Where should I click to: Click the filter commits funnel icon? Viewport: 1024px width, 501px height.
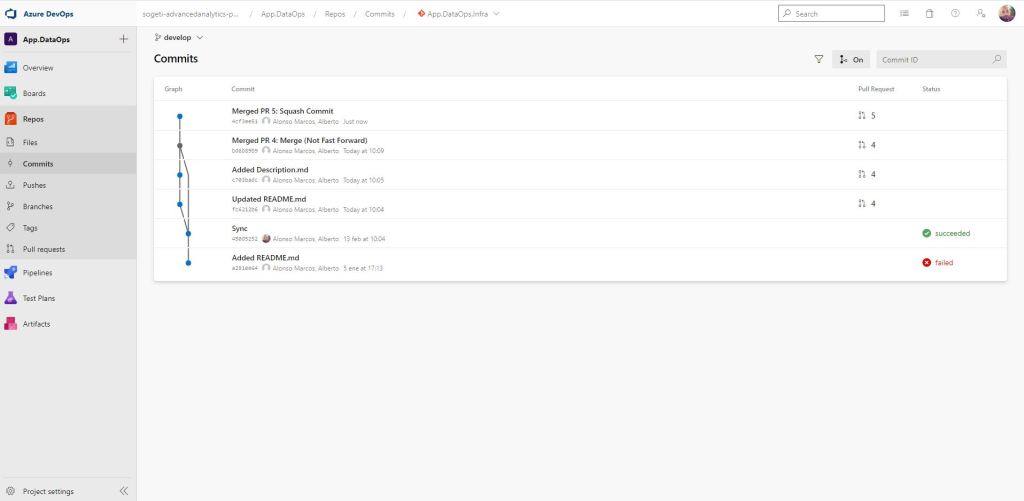click(x=819, y=60)
